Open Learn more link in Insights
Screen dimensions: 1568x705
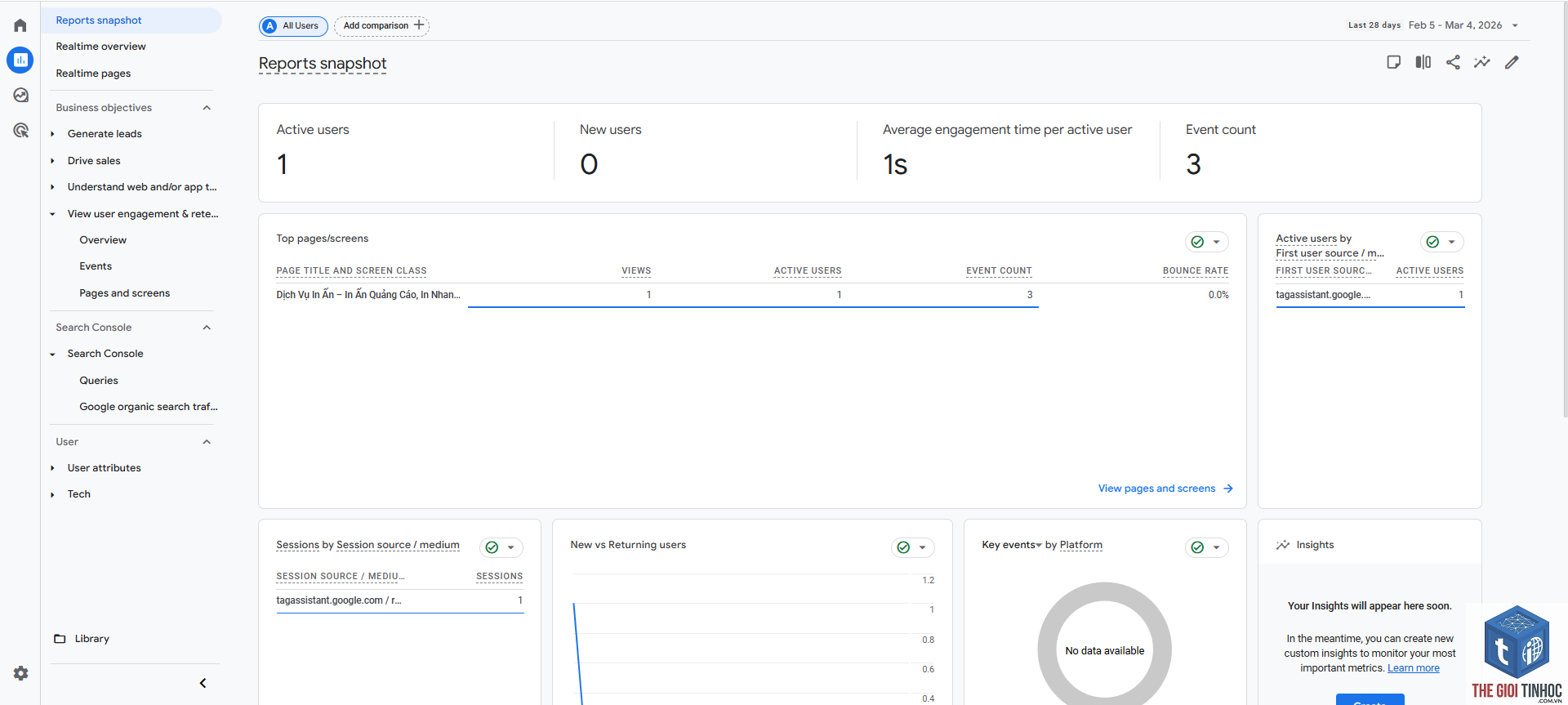coord(1414,668)
